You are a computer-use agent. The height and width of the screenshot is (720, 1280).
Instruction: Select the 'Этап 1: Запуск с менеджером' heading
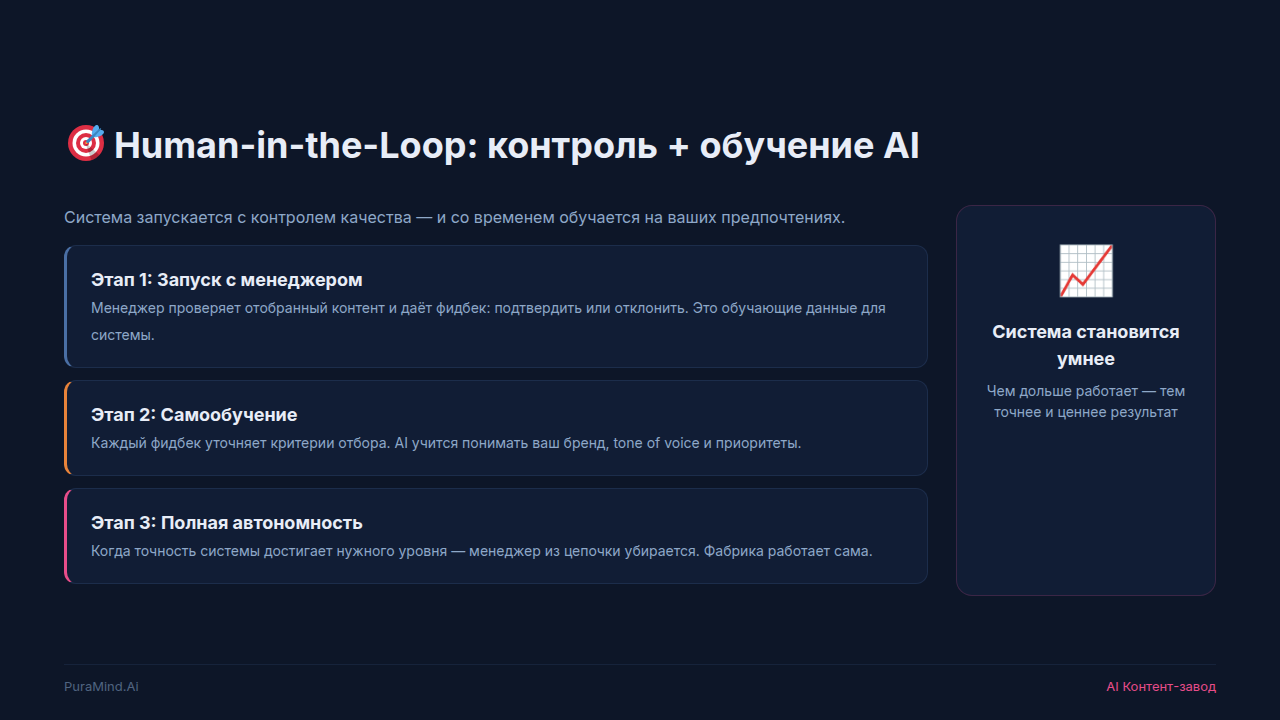[x=226, y=279]
